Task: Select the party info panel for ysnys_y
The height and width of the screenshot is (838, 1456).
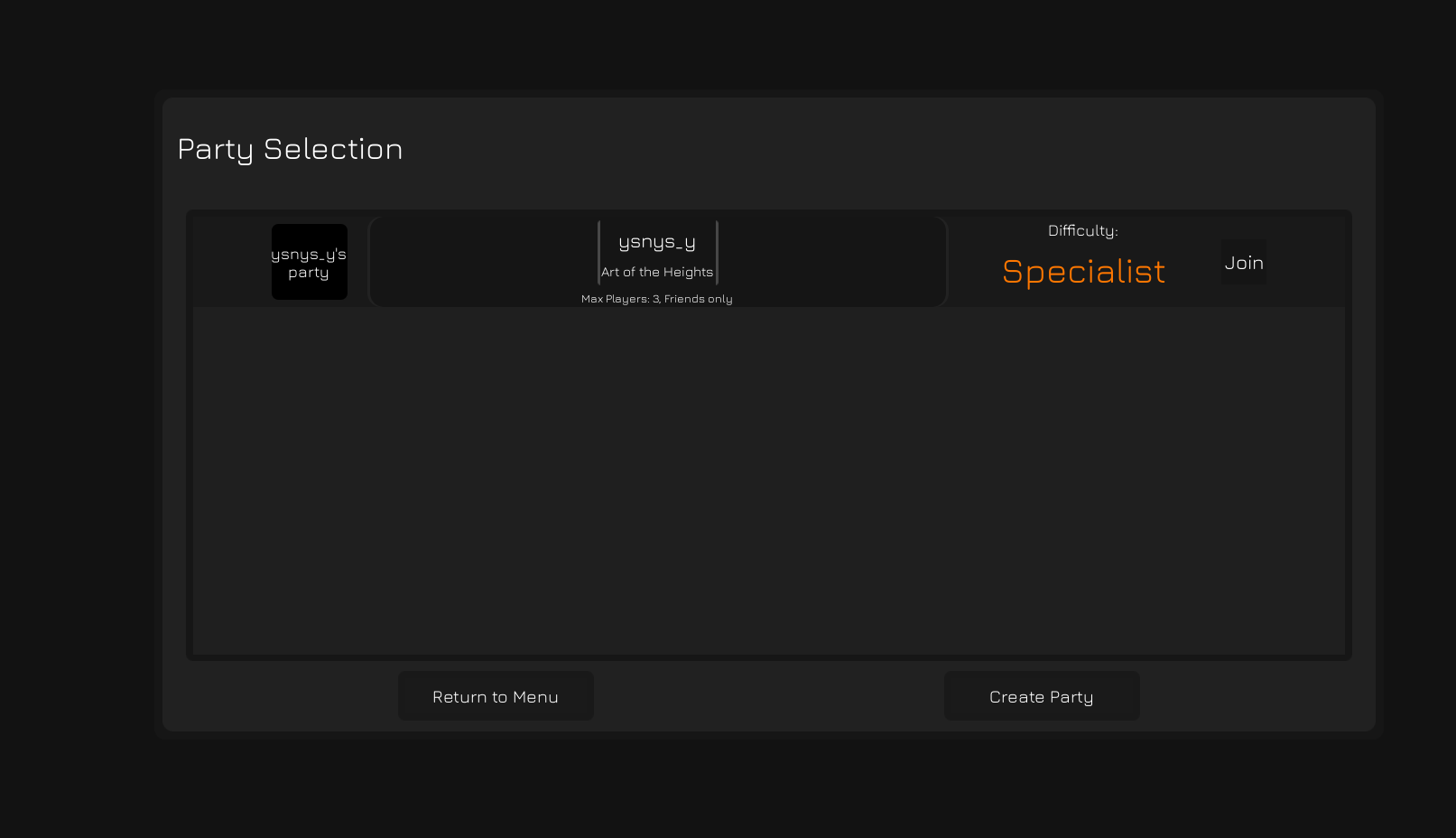Action: [x=657, y=262]
